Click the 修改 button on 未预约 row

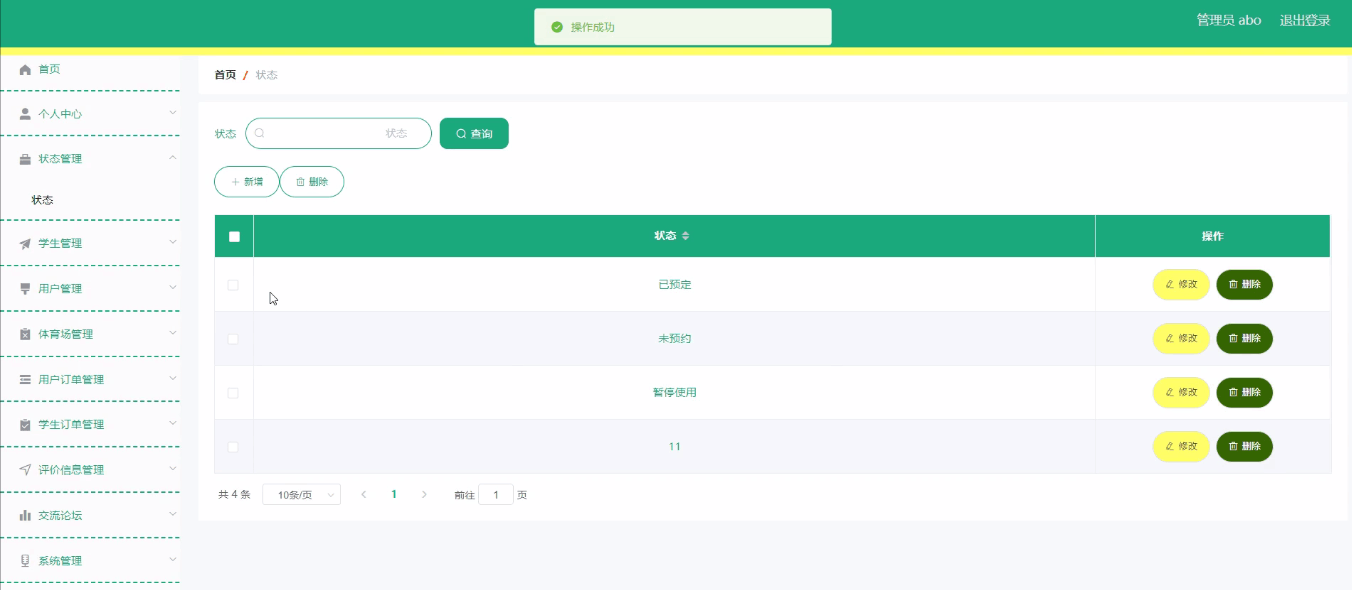tap(1181, 338)
